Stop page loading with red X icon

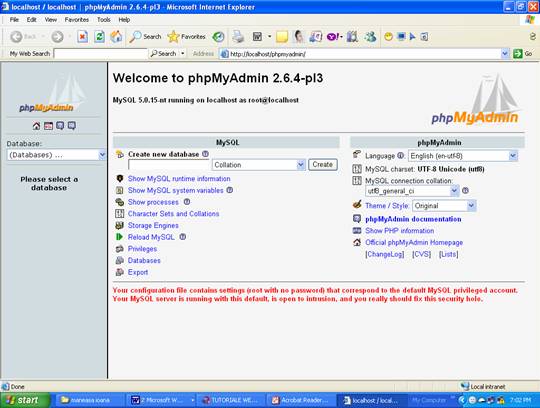82,36
